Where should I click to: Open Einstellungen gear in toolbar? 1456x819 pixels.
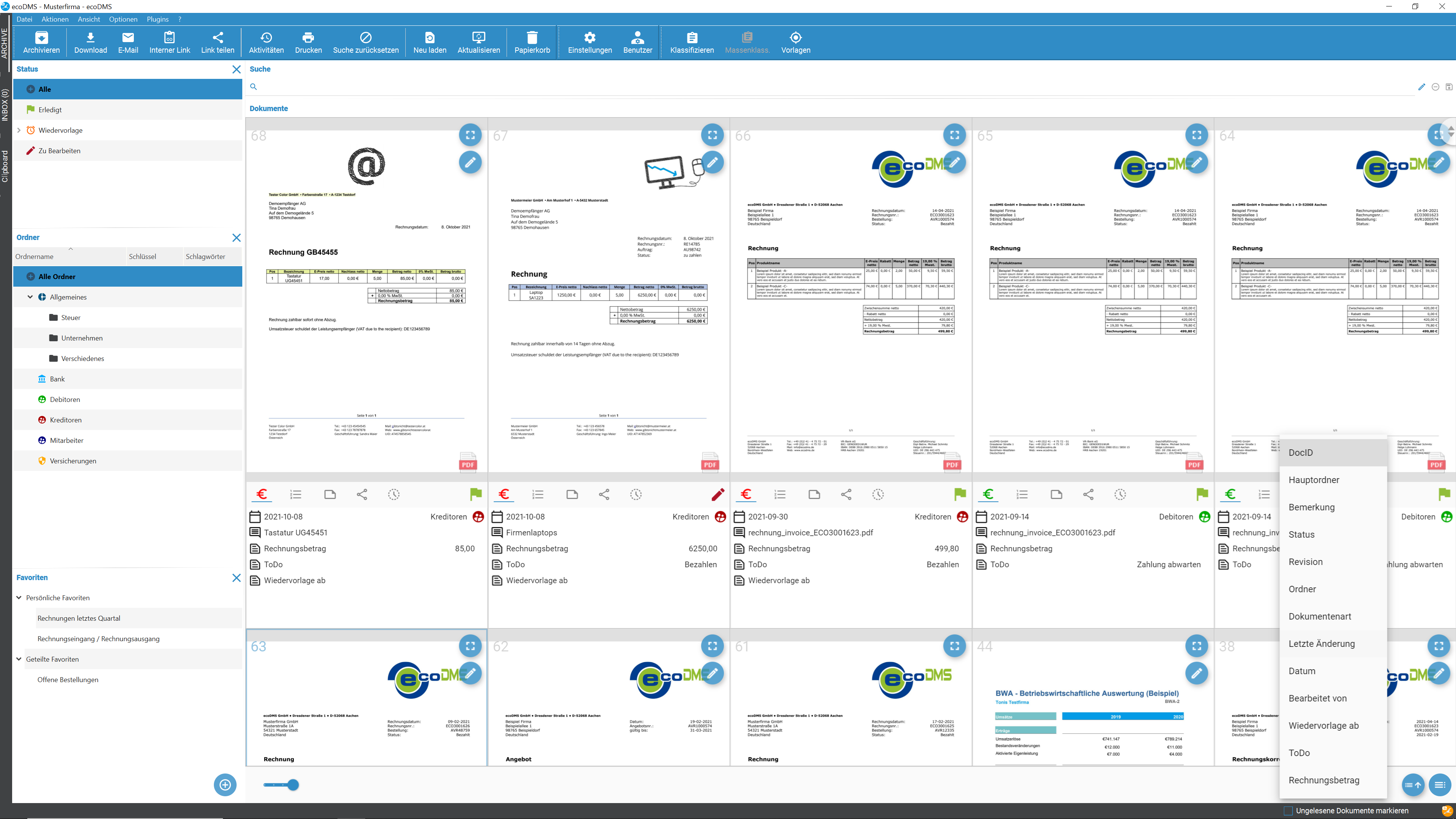(590, 42)
